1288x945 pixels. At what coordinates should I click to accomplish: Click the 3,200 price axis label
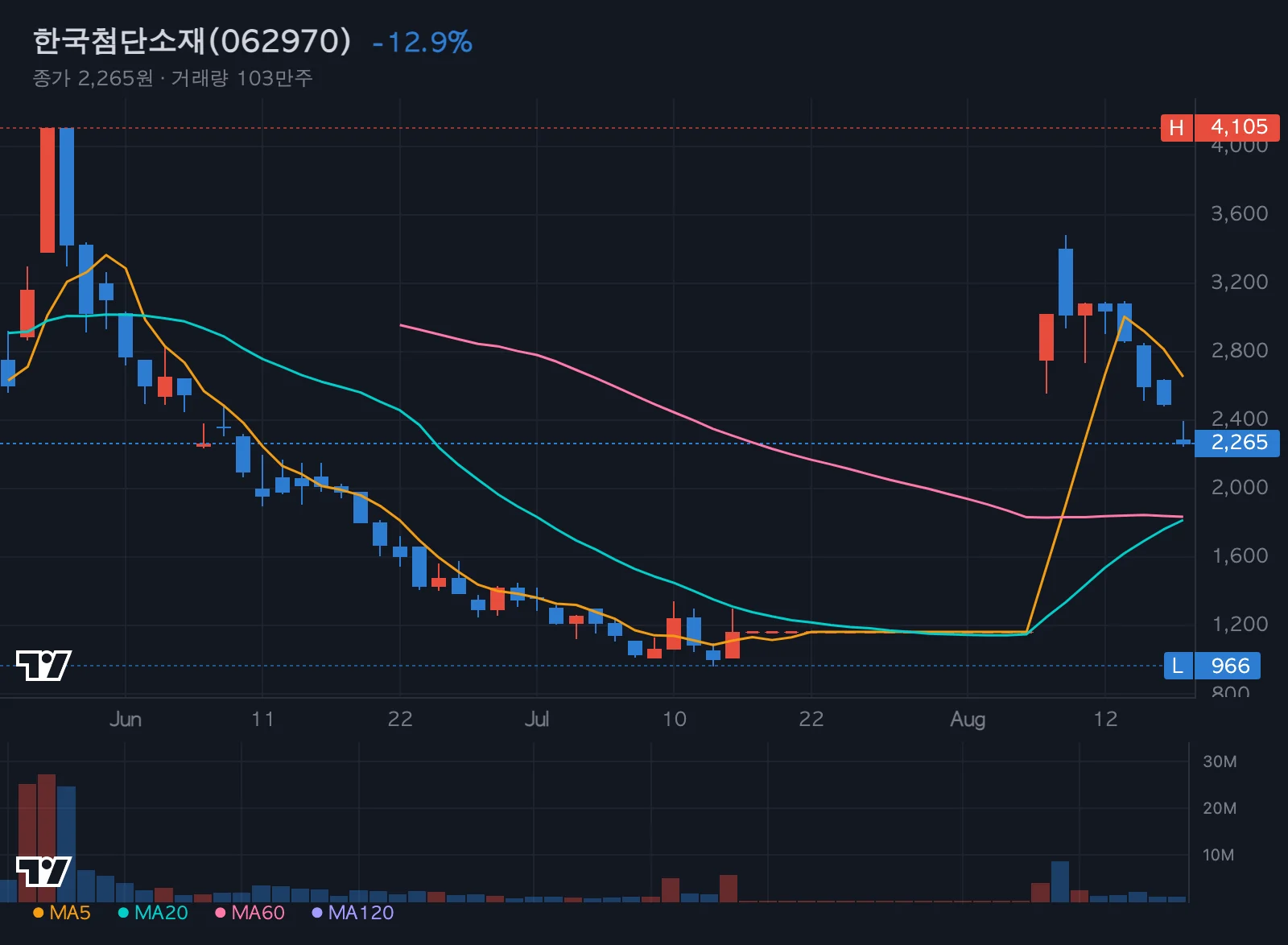coord(1239,282)
